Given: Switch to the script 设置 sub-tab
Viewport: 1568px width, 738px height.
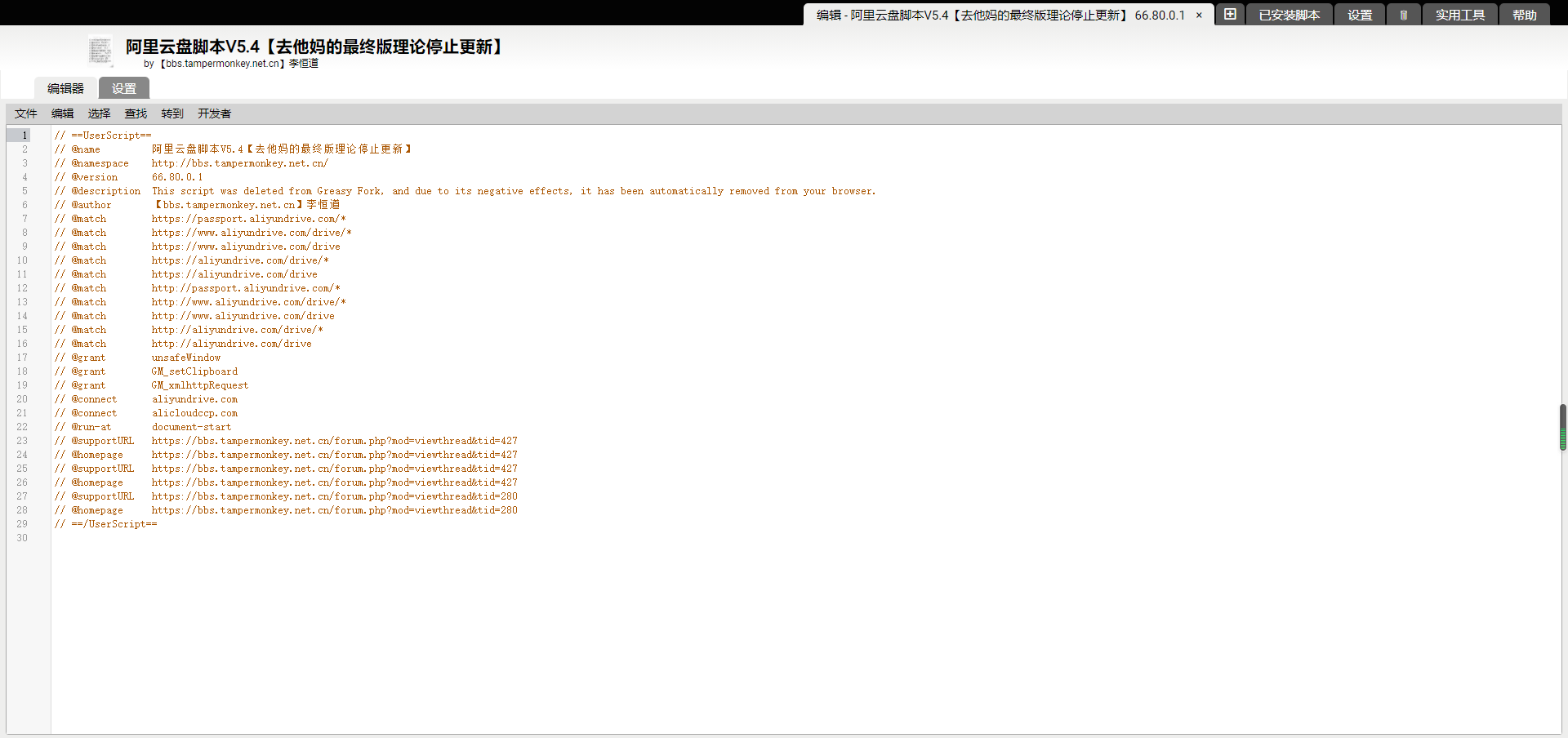Looking at the screenshot, I should click(x=124, y=88).
